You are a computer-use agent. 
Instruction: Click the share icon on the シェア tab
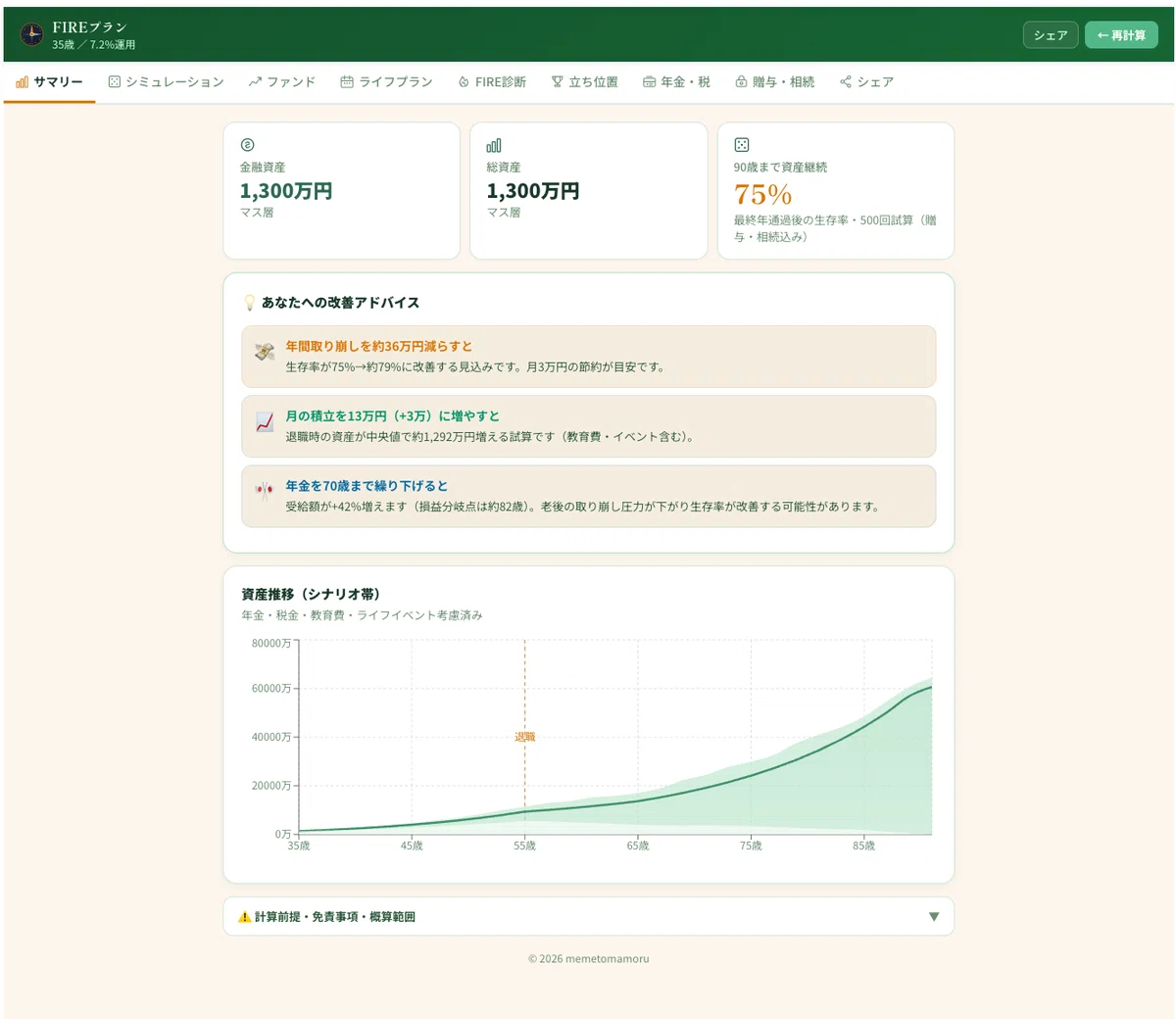click(846, 82)
